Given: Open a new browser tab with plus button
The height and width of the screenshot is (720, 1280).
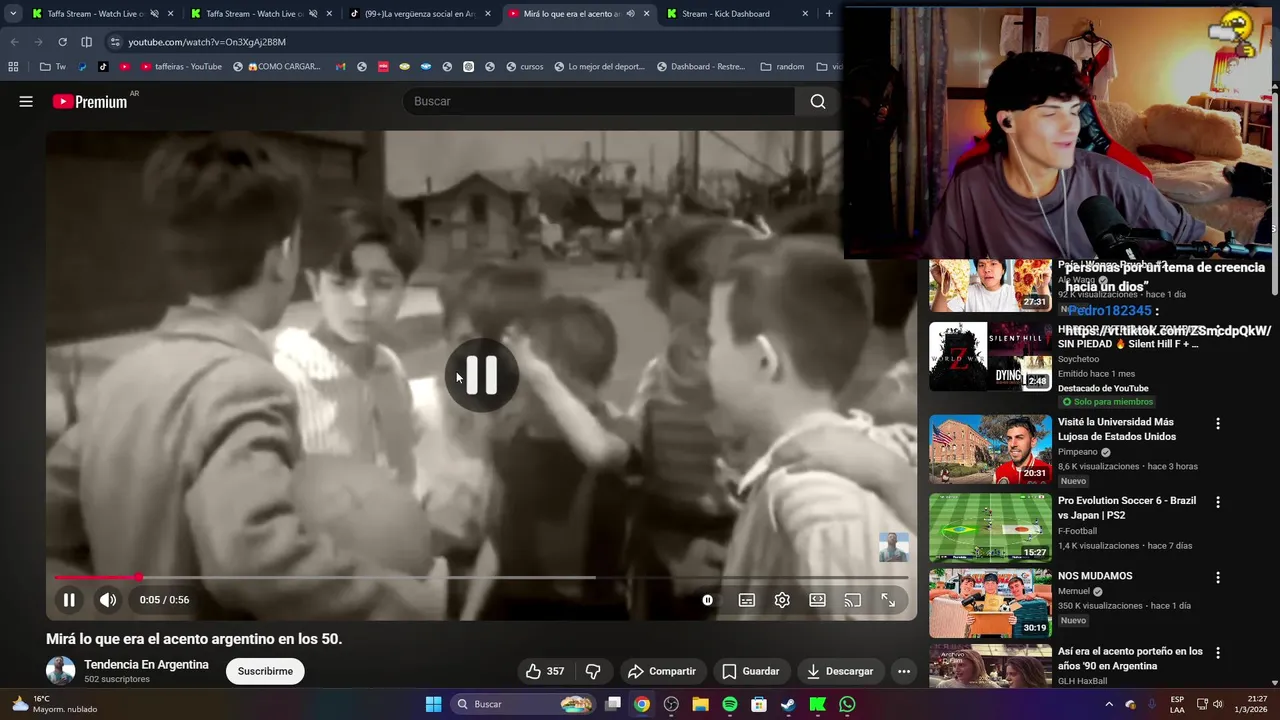Looking at the screenshot, I should (x=829, y=14).
